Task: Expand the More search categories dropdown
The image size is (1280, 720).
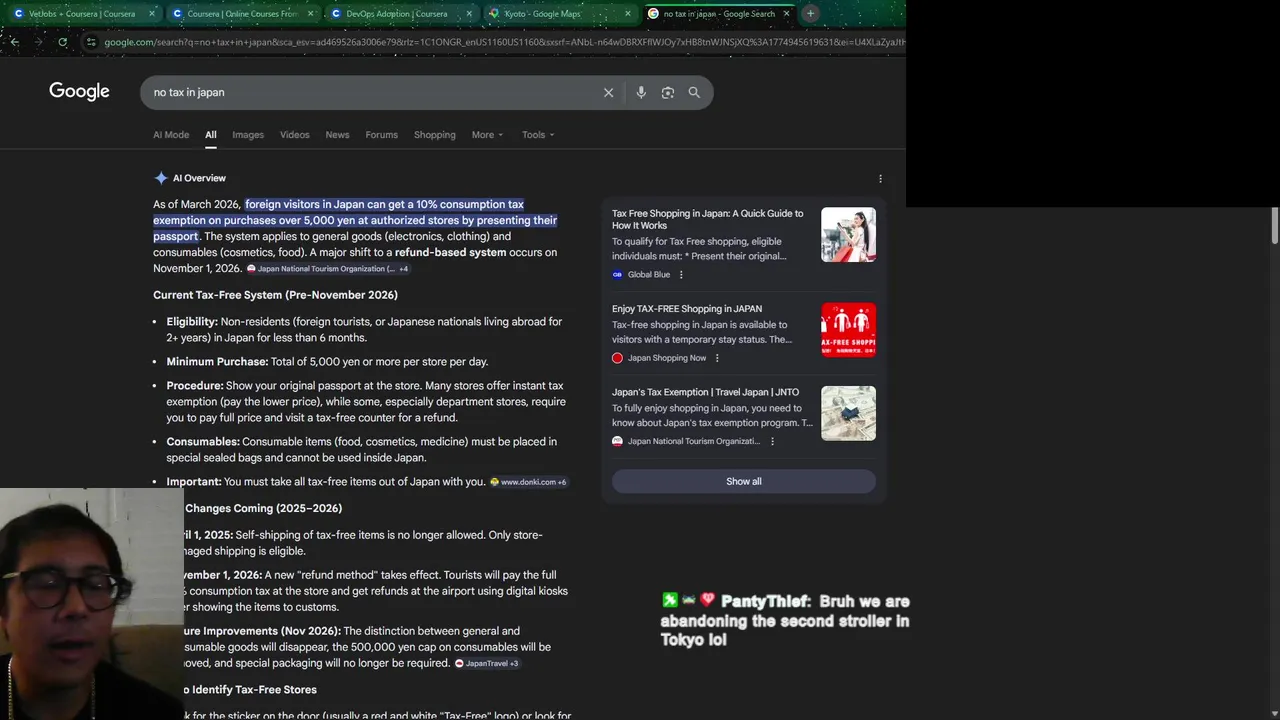Action: pos(488,135)
